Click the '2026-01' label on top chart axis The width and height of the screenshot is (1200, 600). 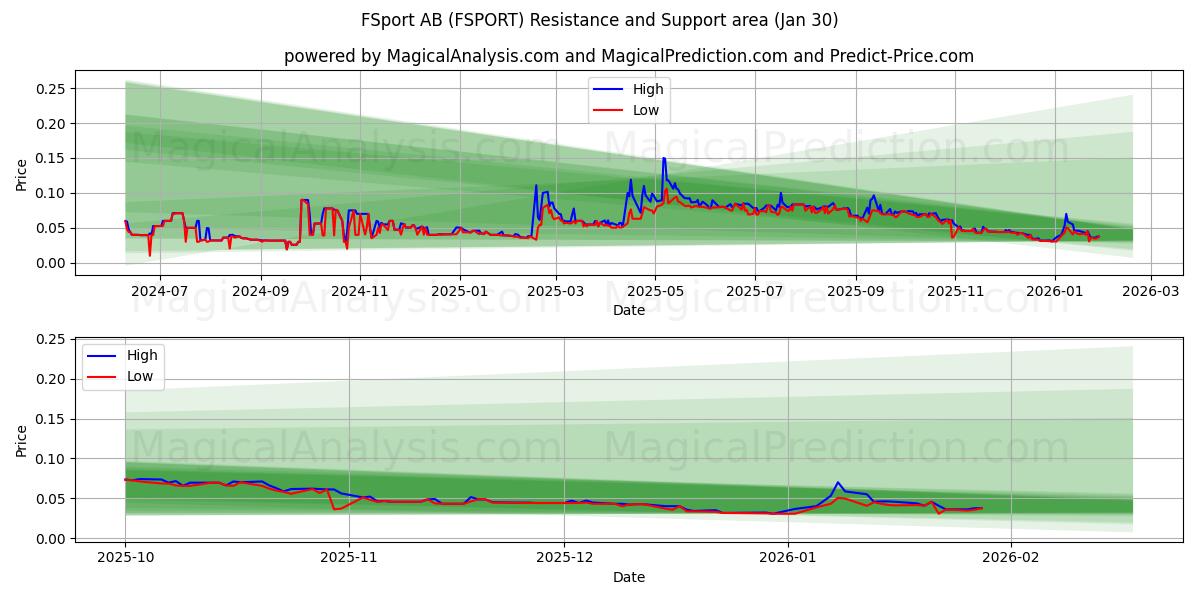click(1055, 291)
